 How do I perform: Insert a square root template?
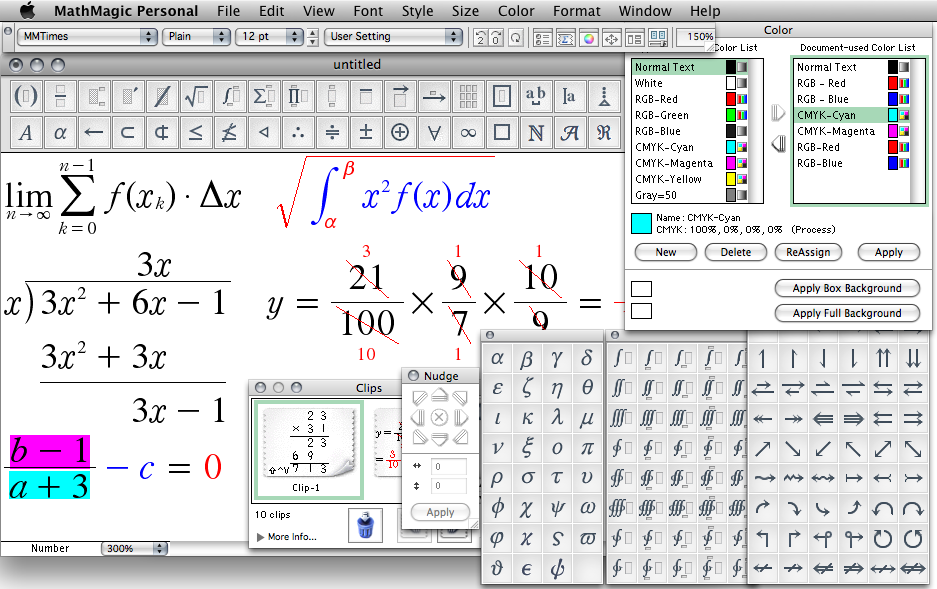click(196, 97)
